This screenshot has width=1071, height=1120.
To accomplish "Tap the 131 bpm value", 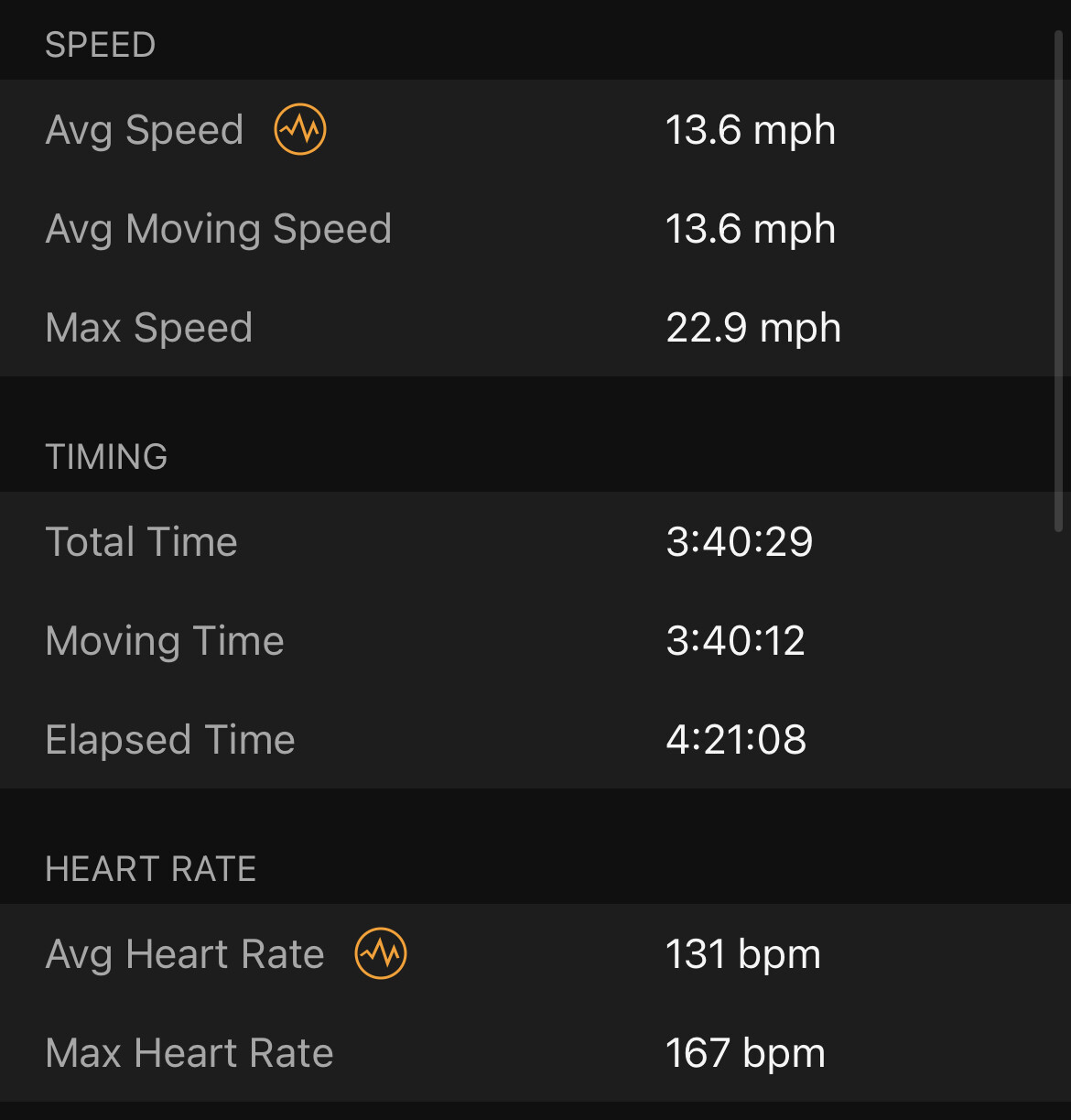I will point(743,954).
